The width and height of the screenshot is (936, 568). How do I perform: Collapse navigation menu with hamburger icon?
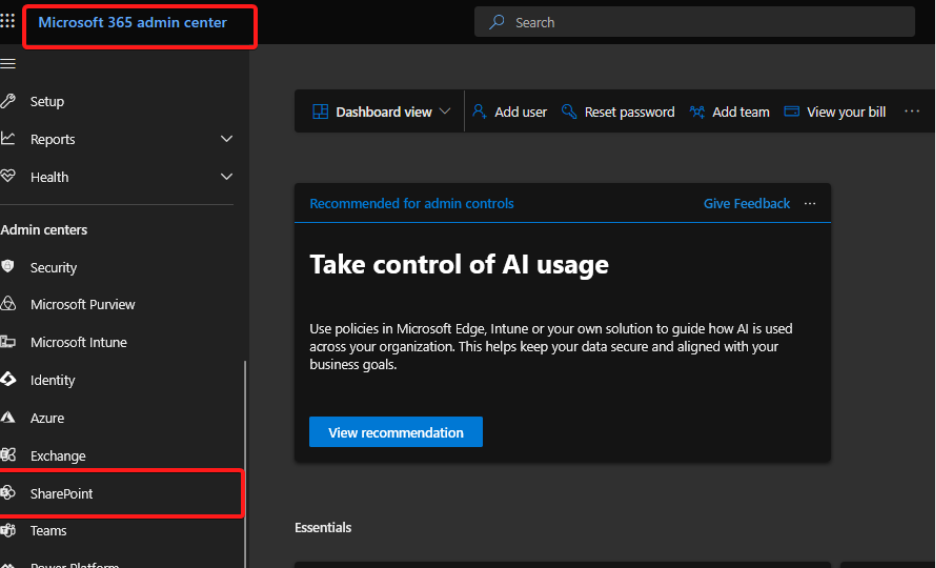8,64
